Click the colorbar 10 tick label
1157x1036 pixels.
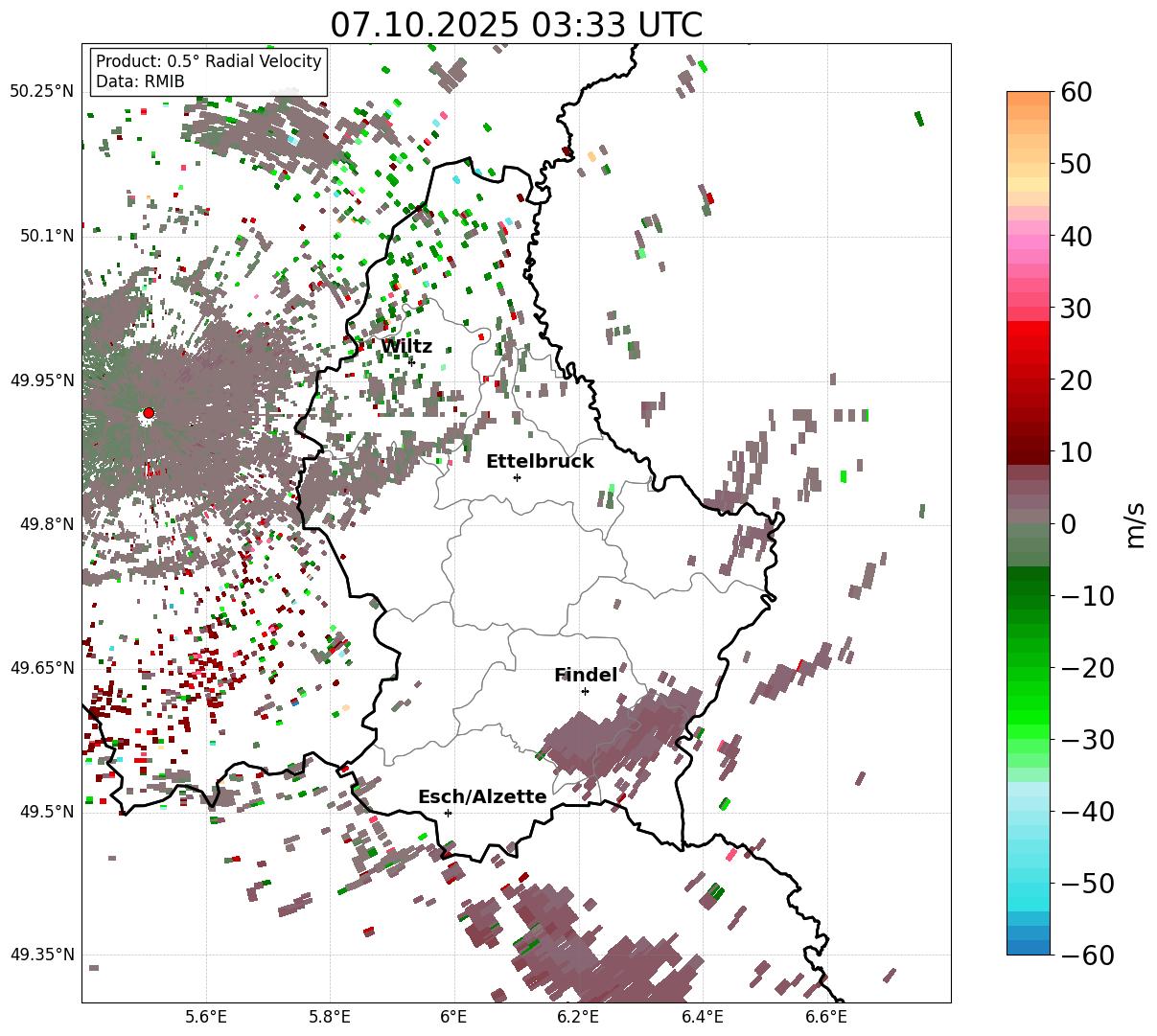tap(1076, 451)
